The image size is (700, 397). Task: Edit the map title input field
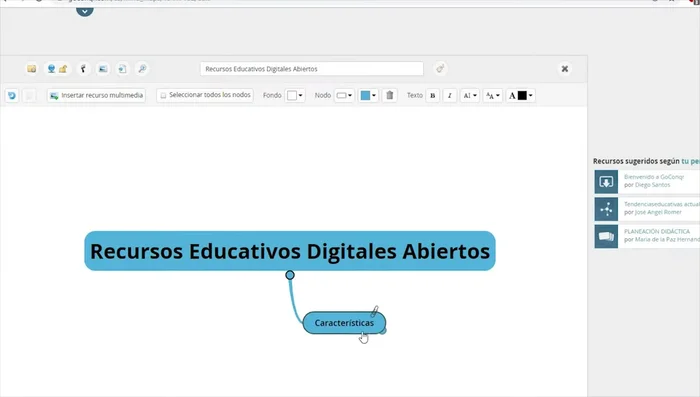(x=312, y=69)
